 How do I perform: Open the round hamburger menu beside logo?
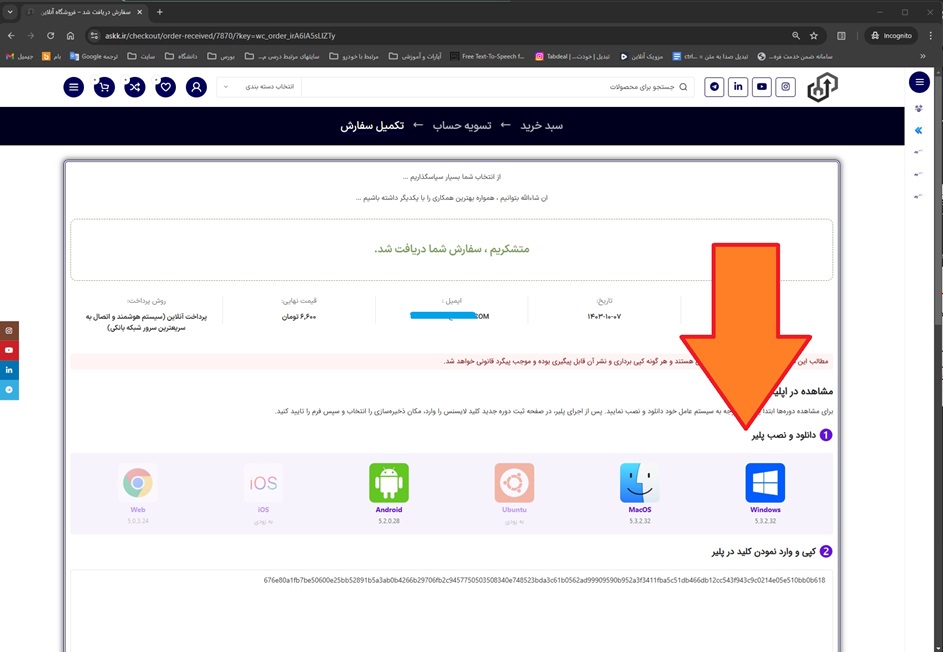pyautogui.click(x=74, y=87)
